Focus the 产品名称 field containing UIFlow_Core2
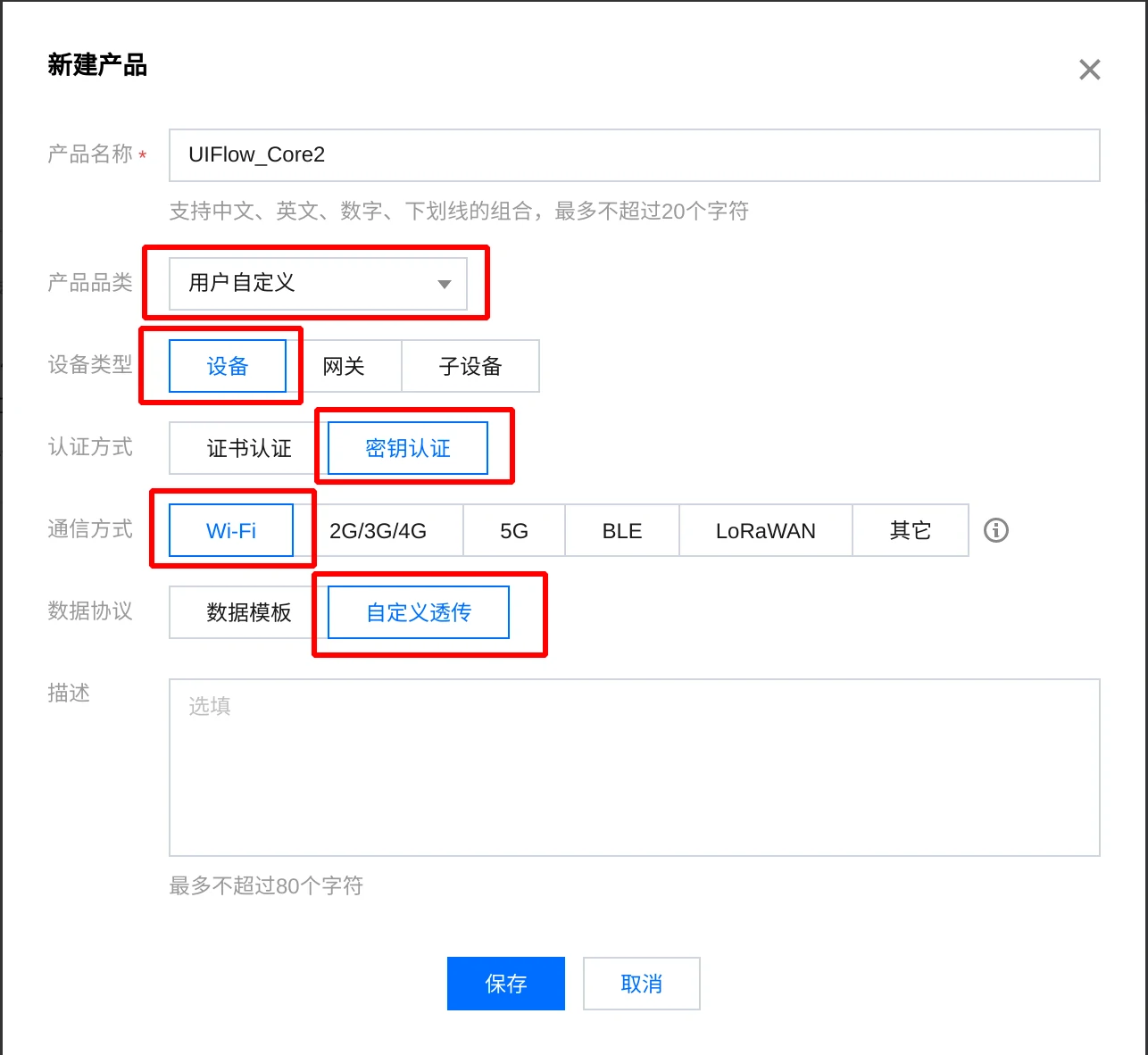 tap(635, 155)
